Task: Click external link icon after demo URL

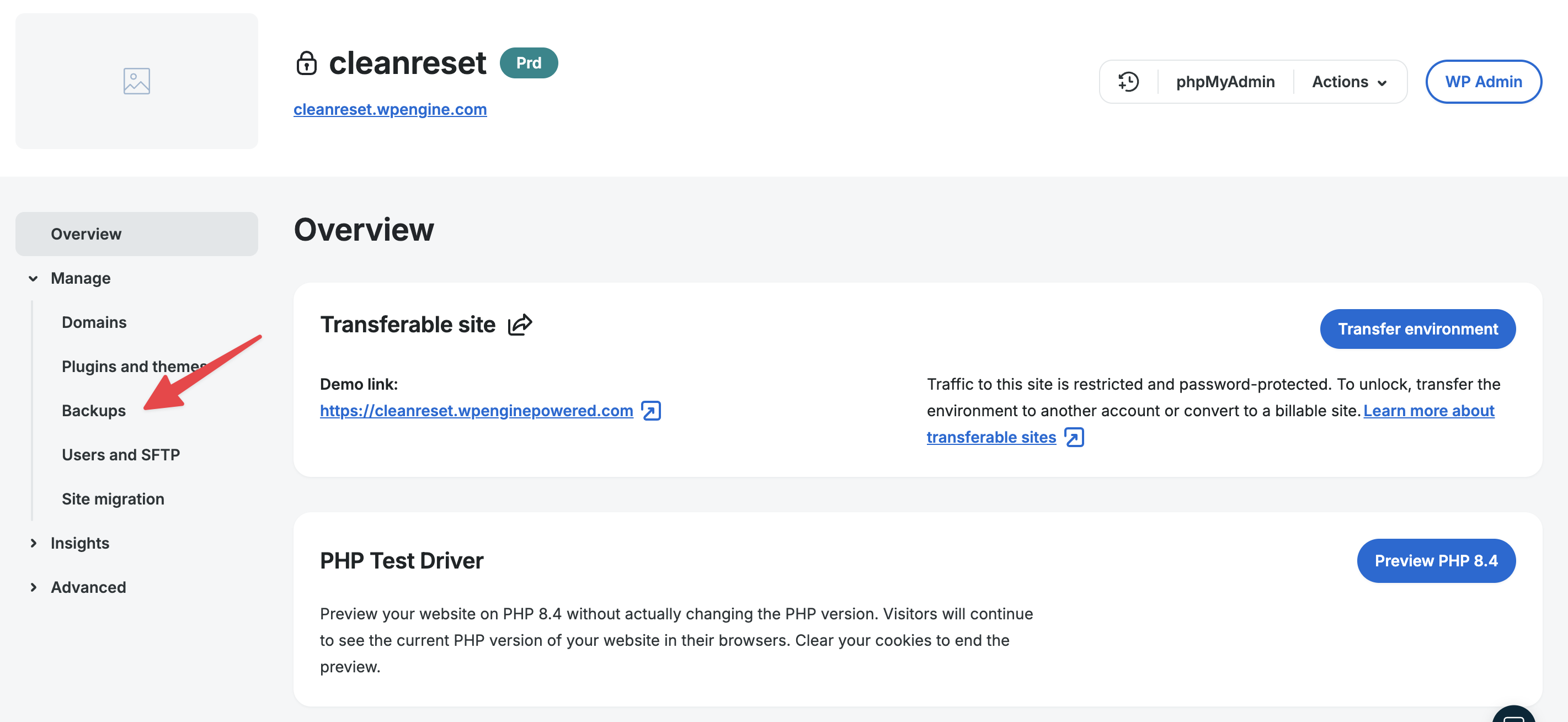Action: 650,411
